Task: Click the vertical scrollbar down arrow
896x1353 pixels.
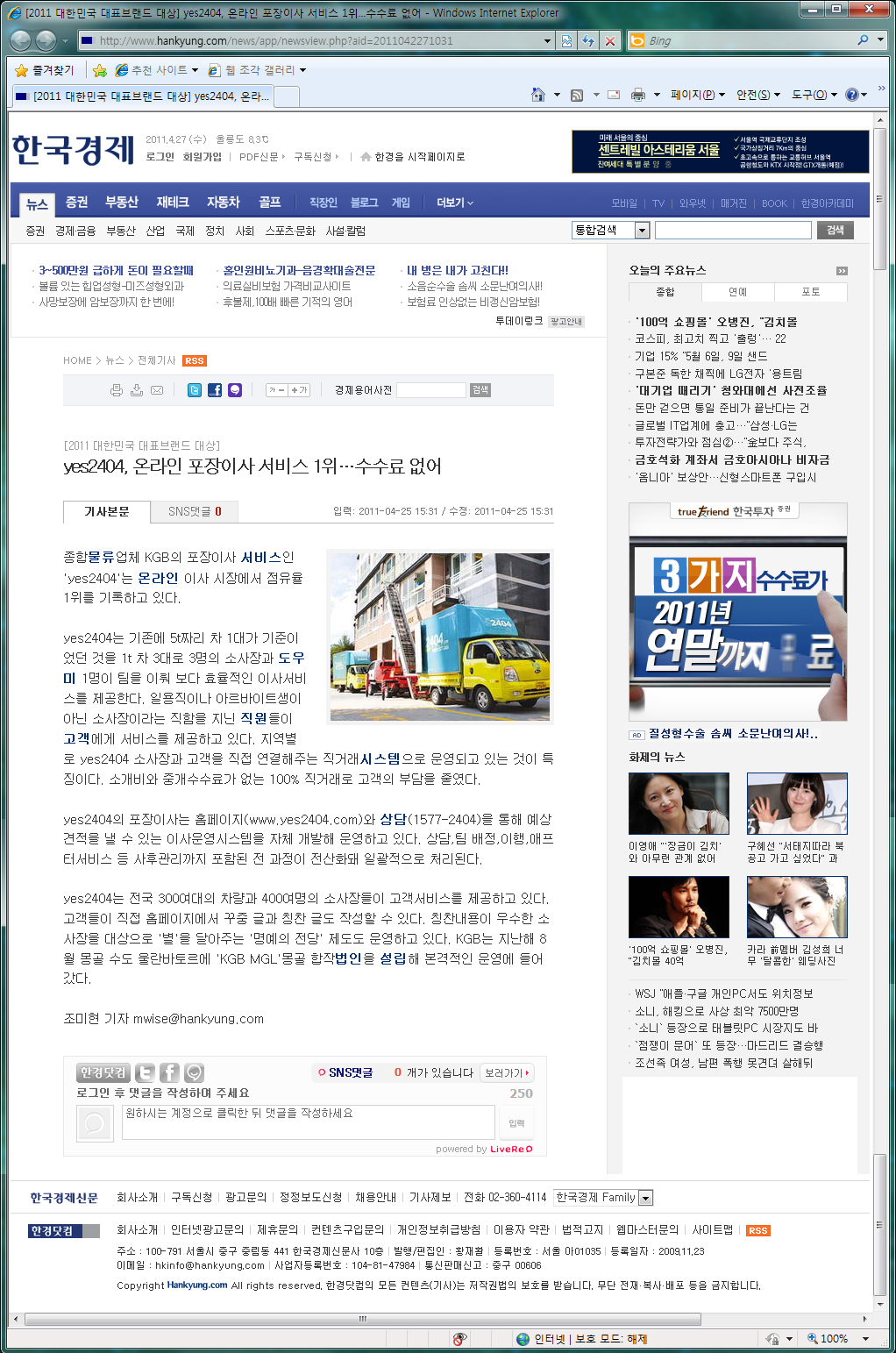Action: click(881, 1303)
